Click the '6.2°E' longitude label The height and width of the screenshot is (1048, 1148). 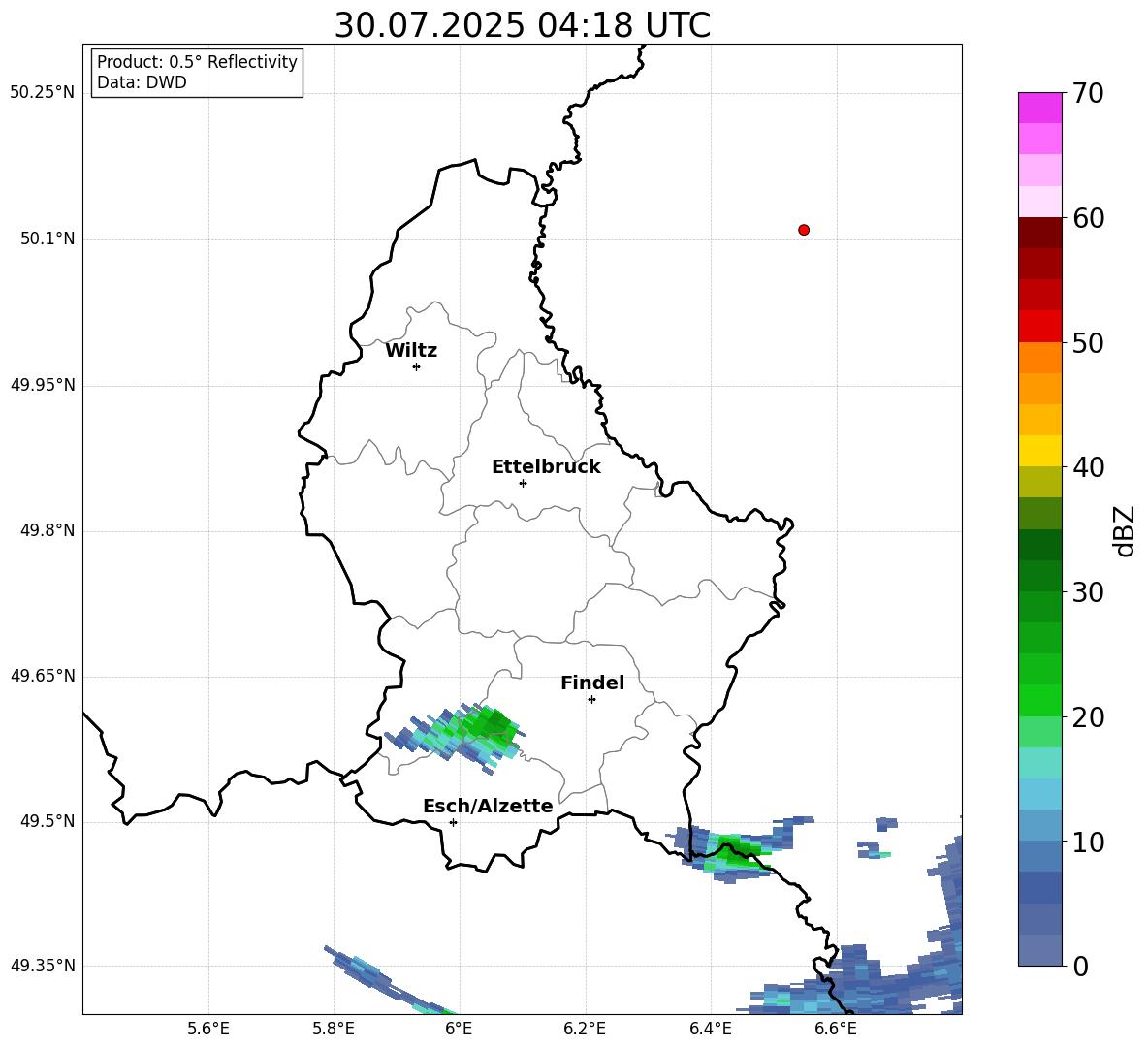(x=585, y=1029)
